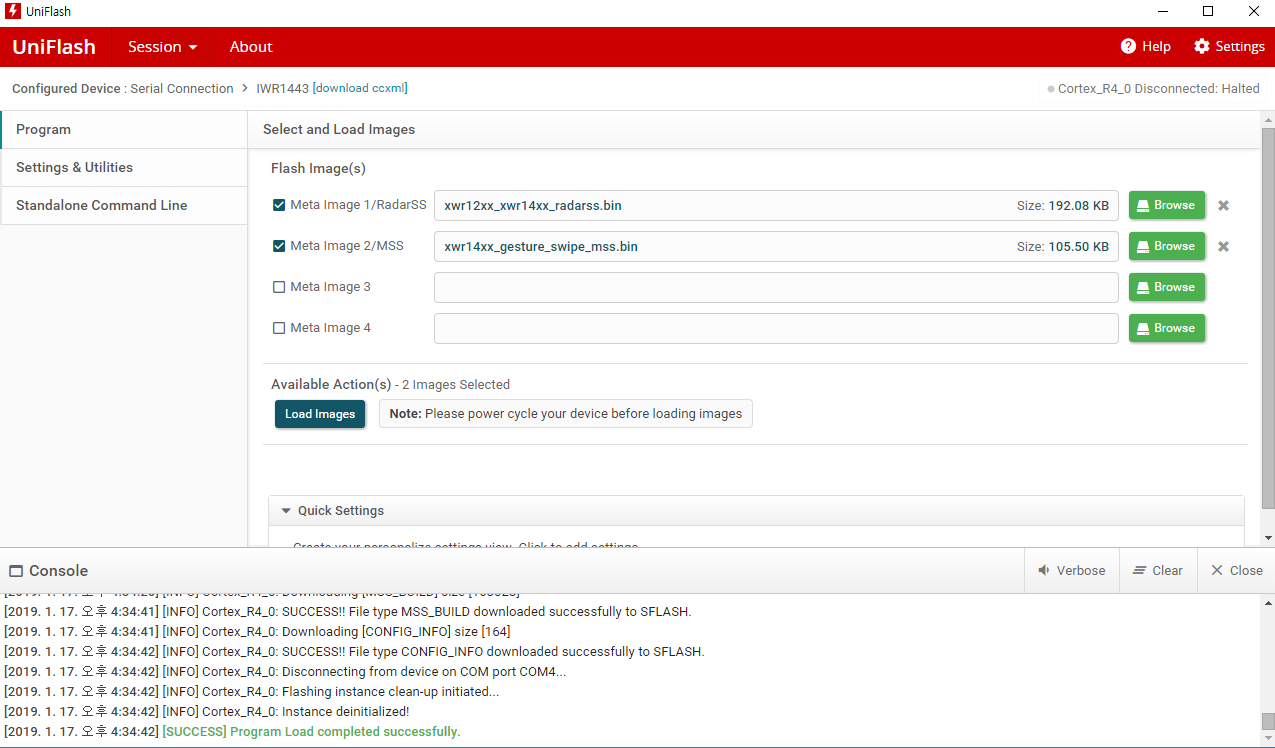Click the IWR1443 device name
The height and width of the screenshot is (748, 1275).
(x=282, y=89)
